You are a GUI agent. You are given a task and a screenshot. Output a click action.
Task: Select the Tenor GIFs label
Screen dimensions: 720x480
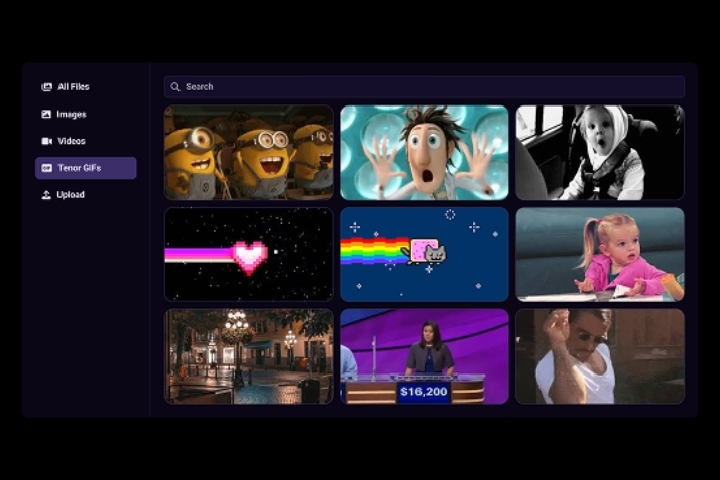coord(79,168)
